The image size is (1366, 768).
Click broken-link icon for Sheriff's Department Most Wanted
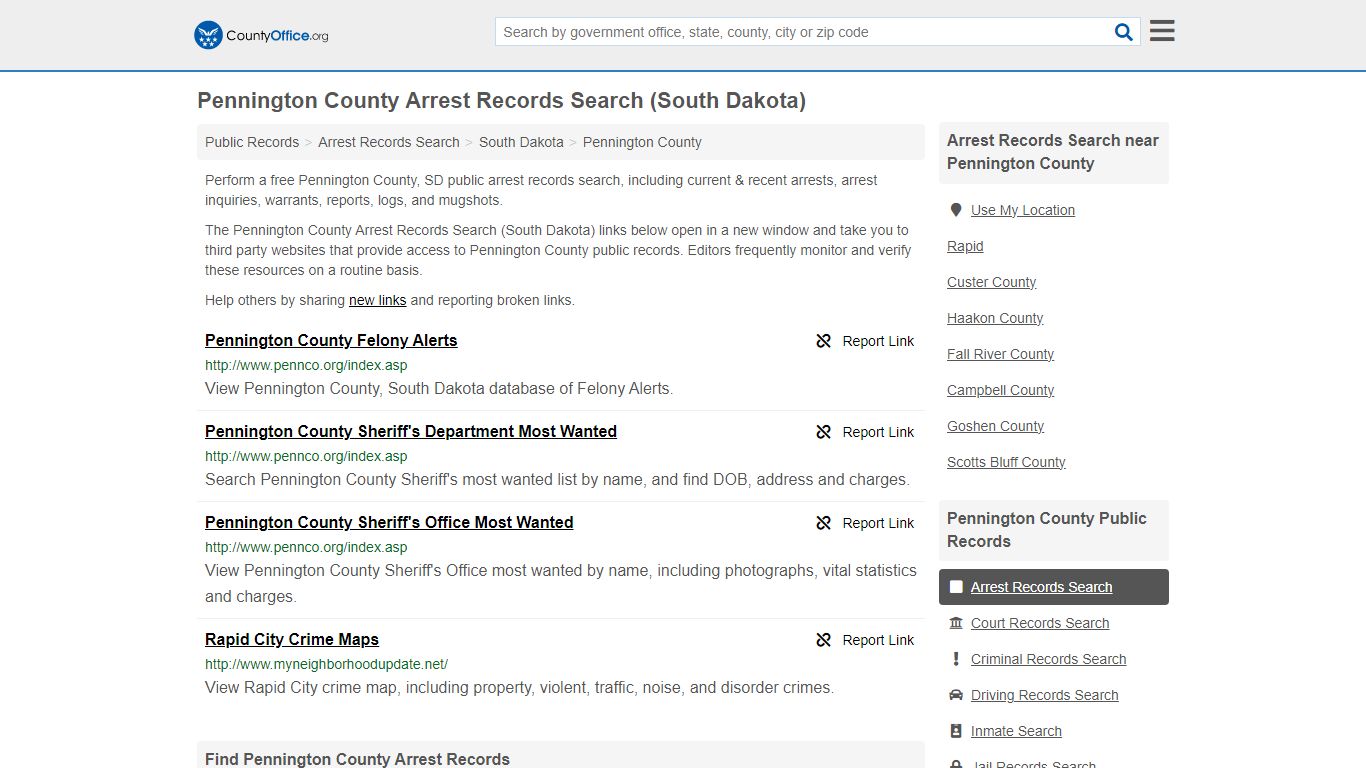(x=824, y=432)
